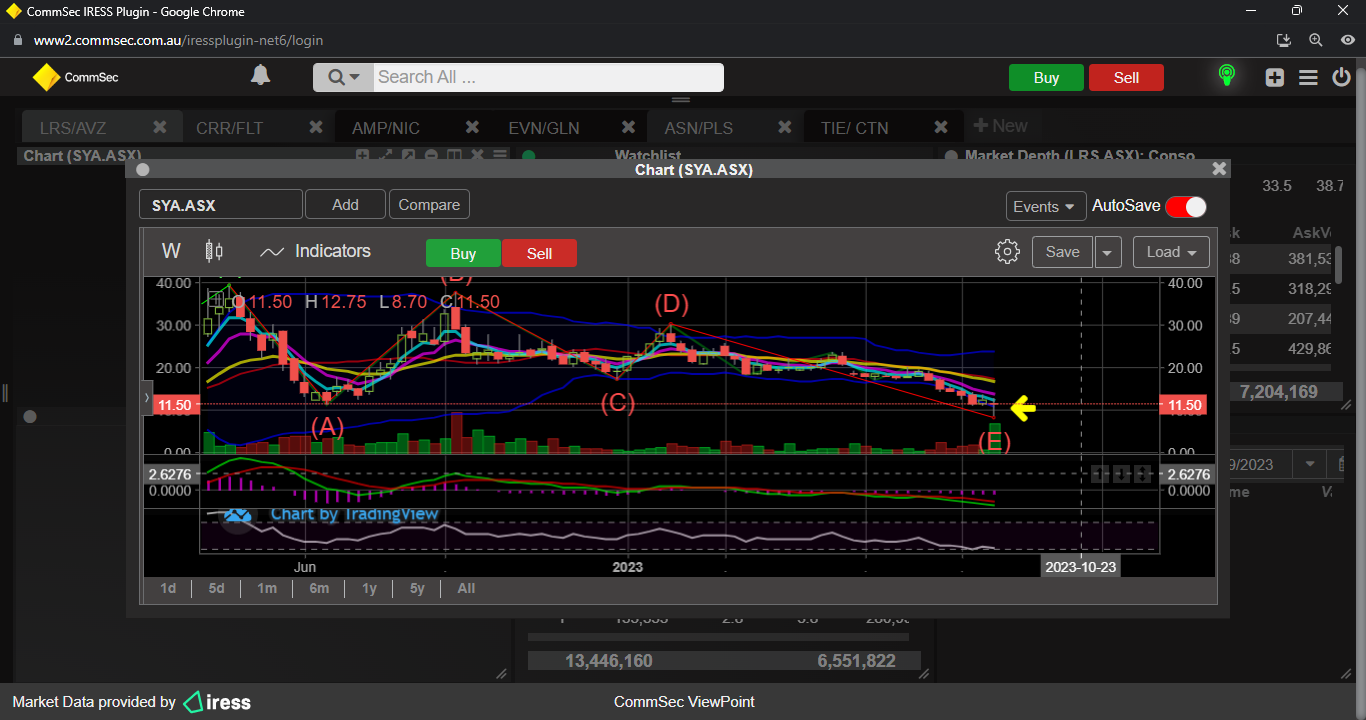Select the 1m time range

coord(267,588)
